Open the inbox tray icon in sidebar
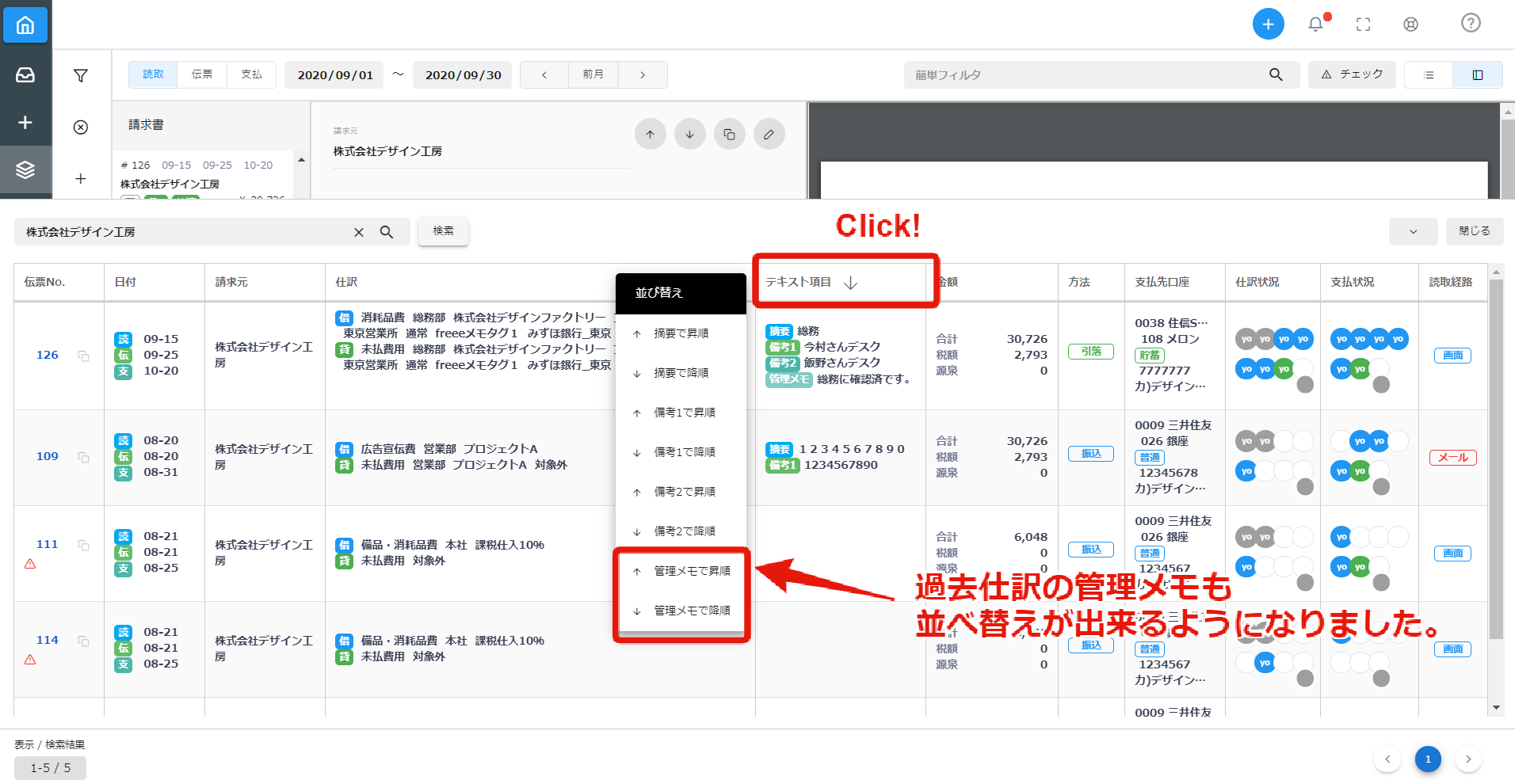 (x=25, y=74)
